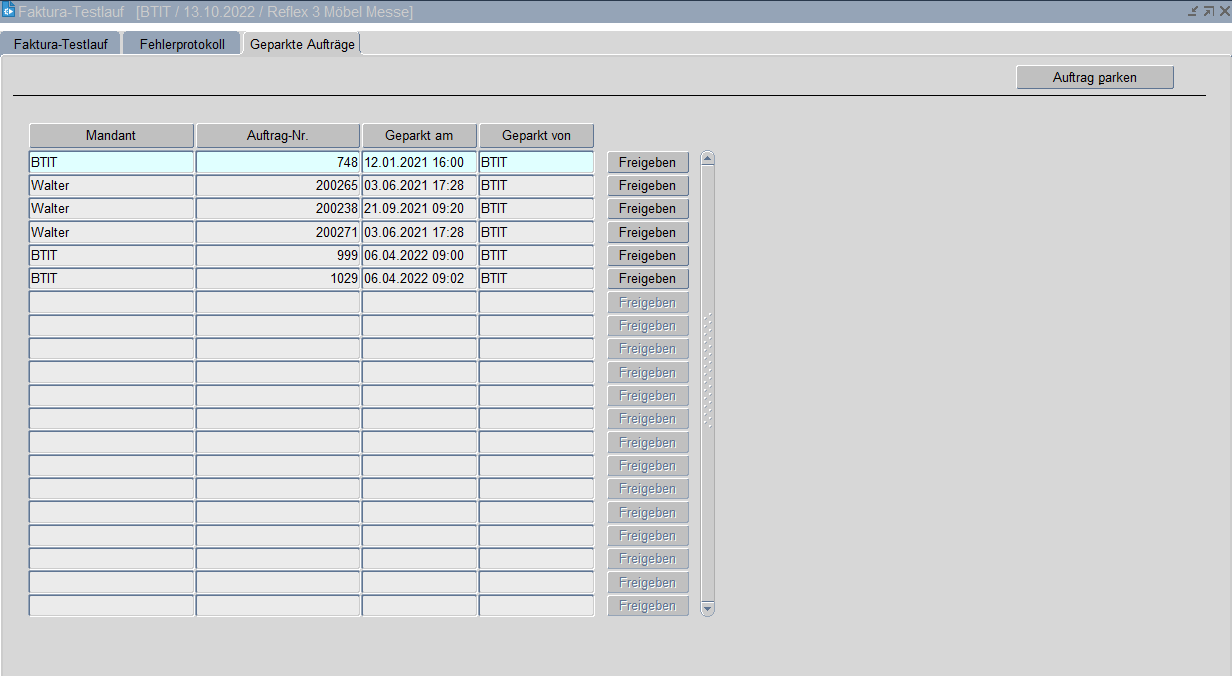
Task: Click the Mandant column header
Action: (111, 135)
